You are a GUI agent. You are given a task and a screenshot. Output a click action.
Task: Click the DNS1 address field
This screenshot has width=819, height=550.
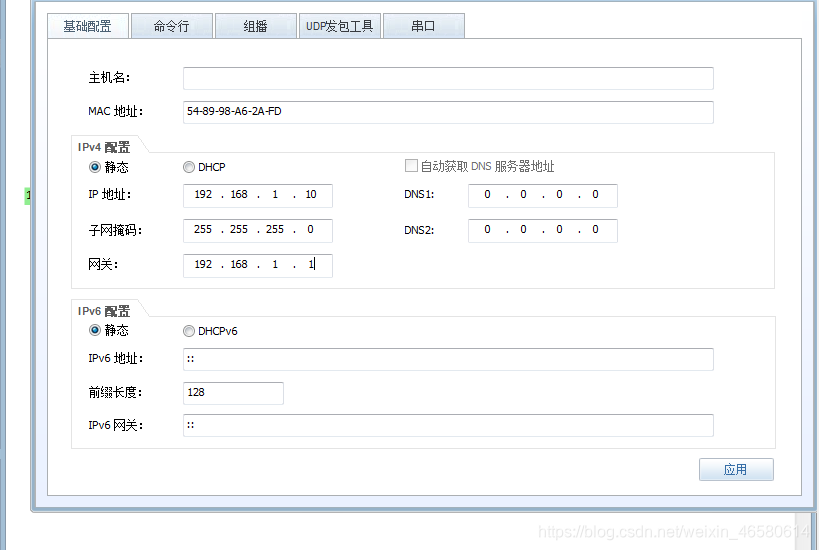click(x=543, y=195)
